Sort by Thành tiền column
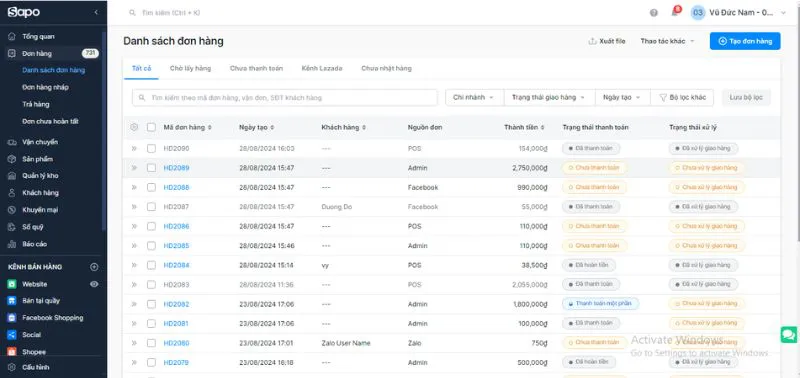800x378 pixels. click(x=523, y=127)
